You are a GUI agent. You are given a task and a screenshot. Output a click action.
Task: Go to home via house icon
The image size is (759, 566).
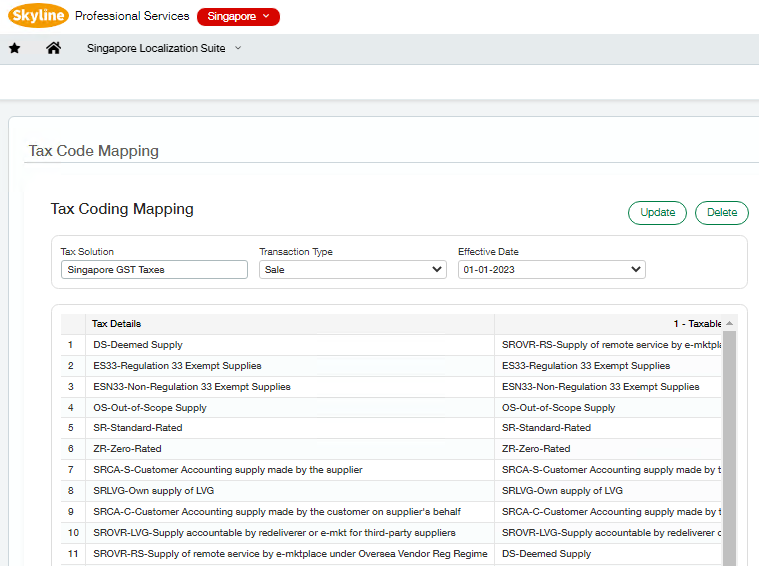pos(54,48)
